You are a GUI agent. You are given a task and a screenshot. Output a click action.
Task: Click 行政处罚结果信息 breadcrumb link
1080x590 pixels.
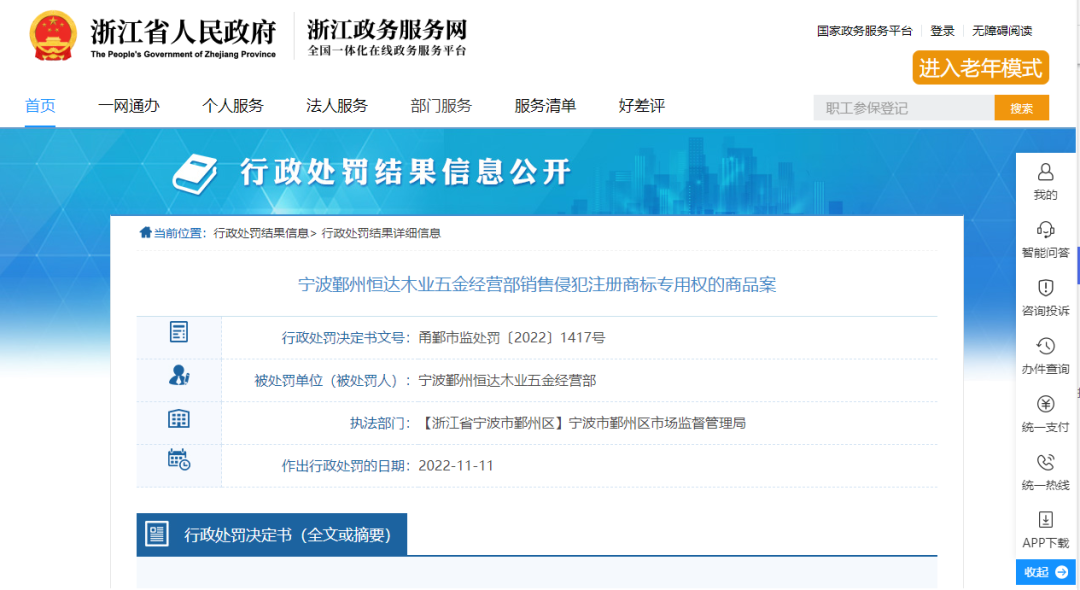[x=261, y=233]
